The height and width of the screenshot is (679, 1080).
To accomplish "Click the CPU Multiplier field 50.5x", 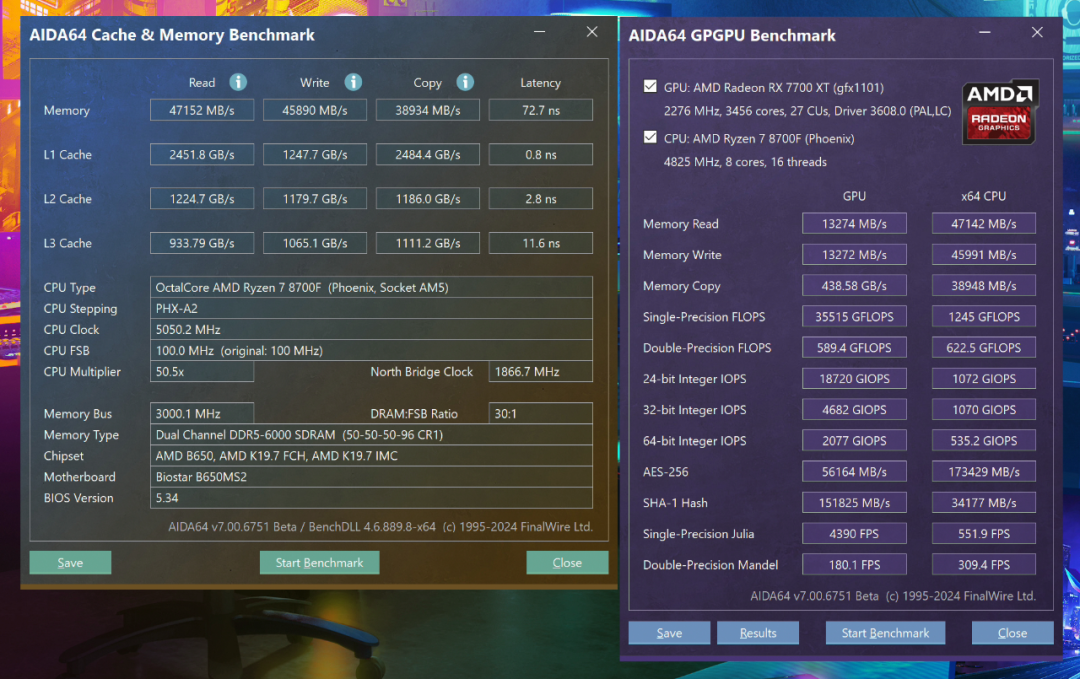I will click(202, 371).
